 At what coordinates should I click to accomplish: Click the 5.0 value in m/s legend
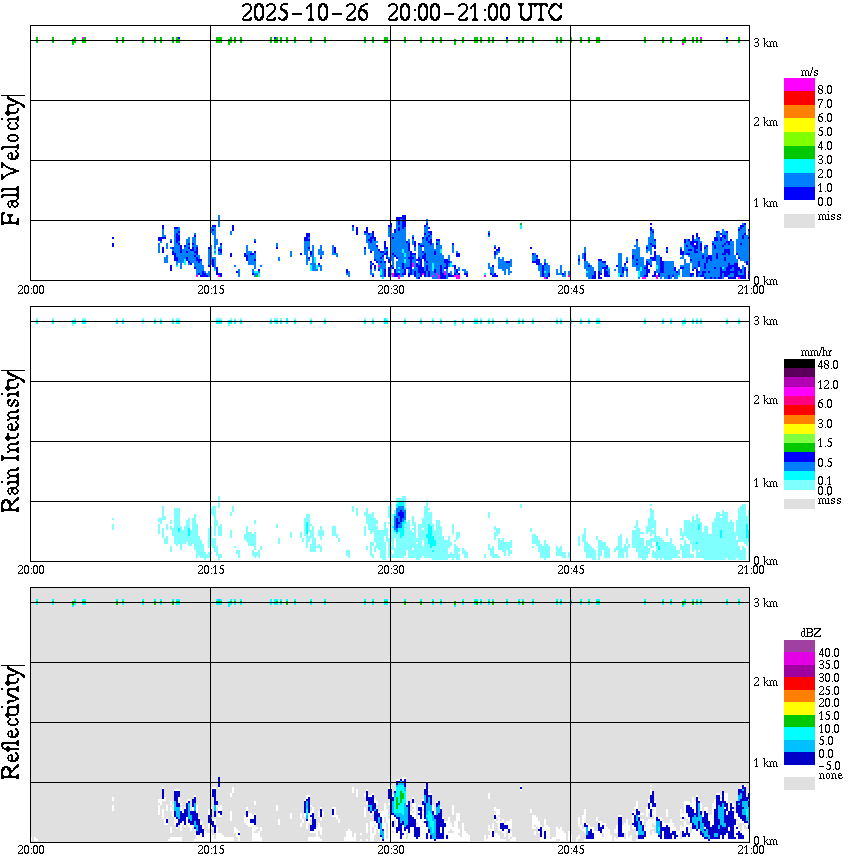coord(825,132)
